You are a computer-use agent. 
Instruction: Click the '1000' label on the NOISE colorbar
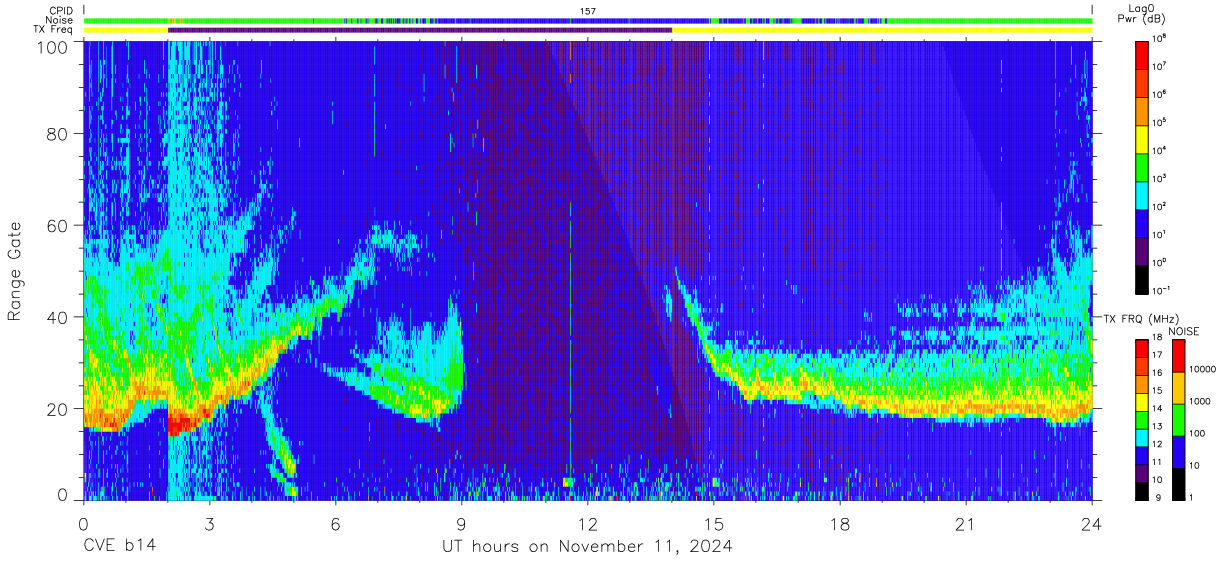coord(1201,401)
